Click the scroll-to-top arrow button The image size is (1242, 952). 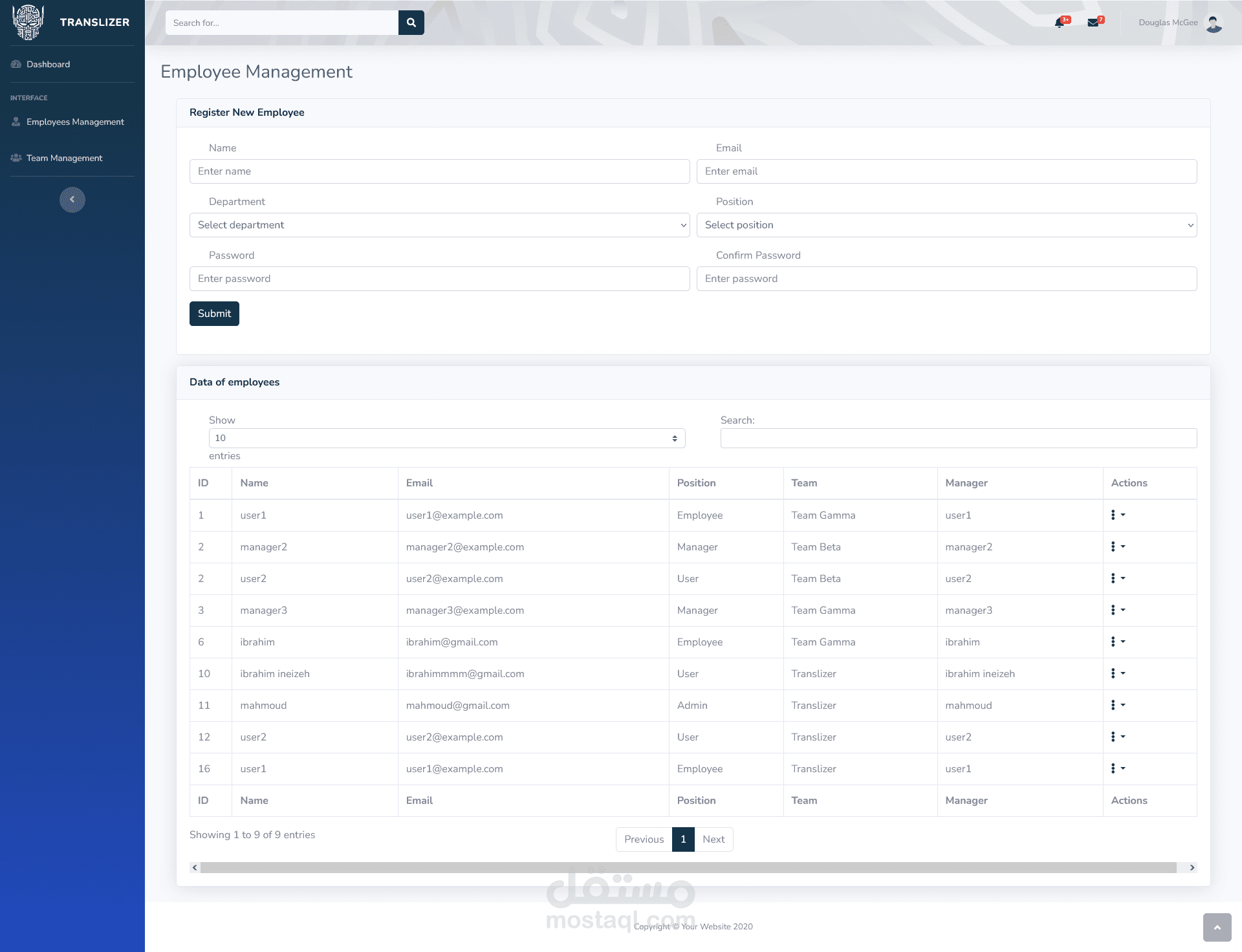point(1217,927)
